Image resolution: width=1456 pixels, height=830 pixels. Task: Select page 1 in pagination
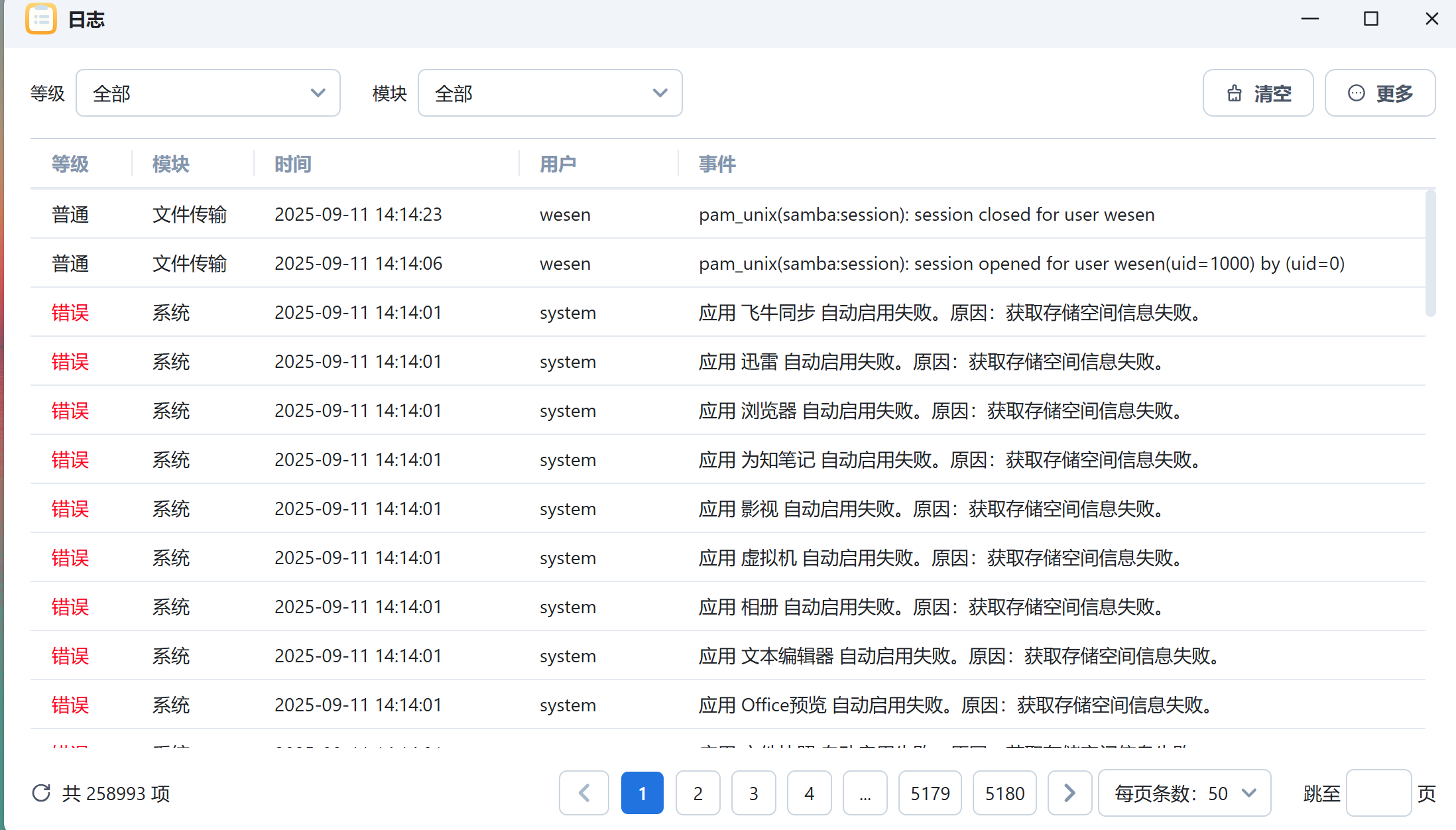[642, 793]
